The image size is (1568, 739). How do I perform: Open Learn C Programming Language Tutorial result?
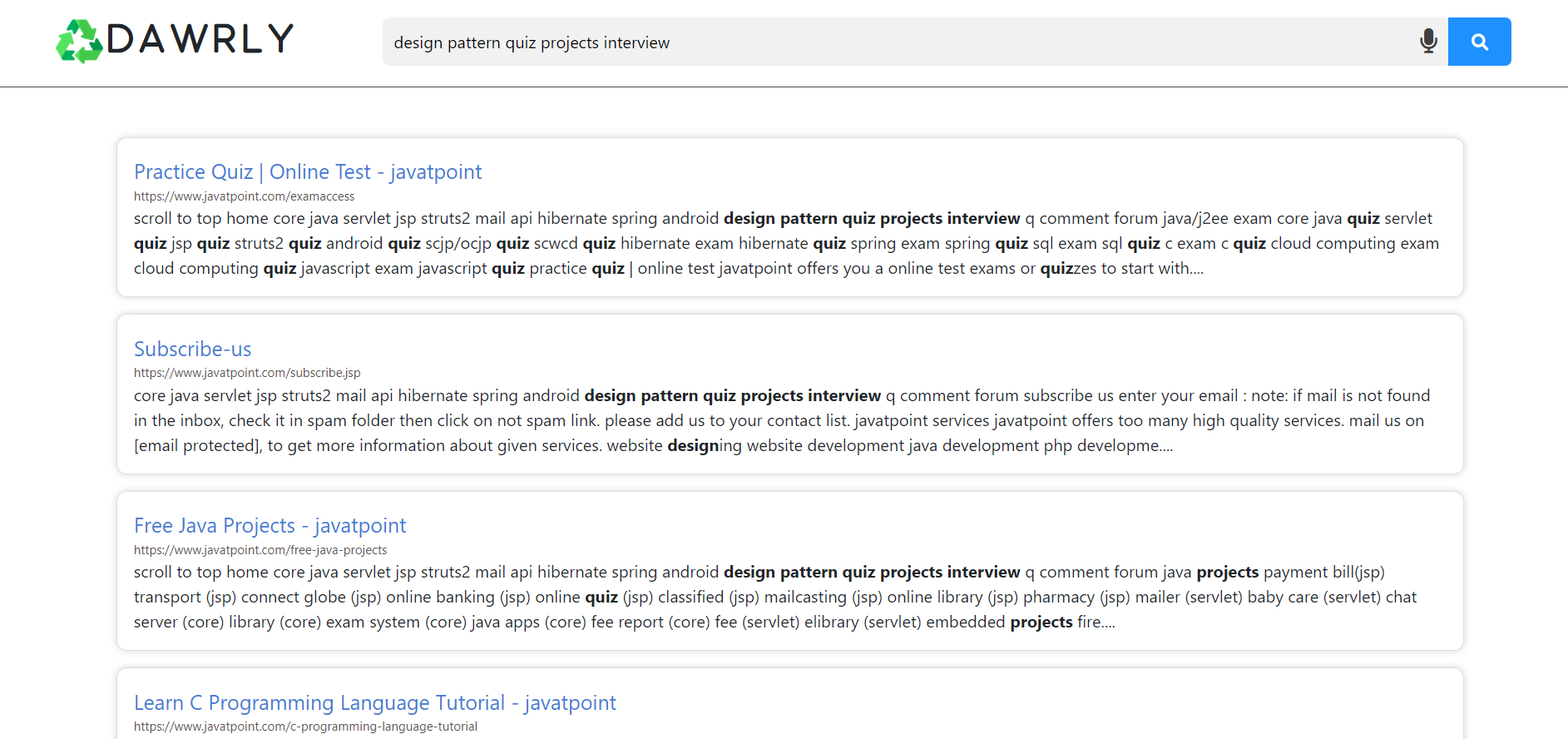[x=375, y=702]
